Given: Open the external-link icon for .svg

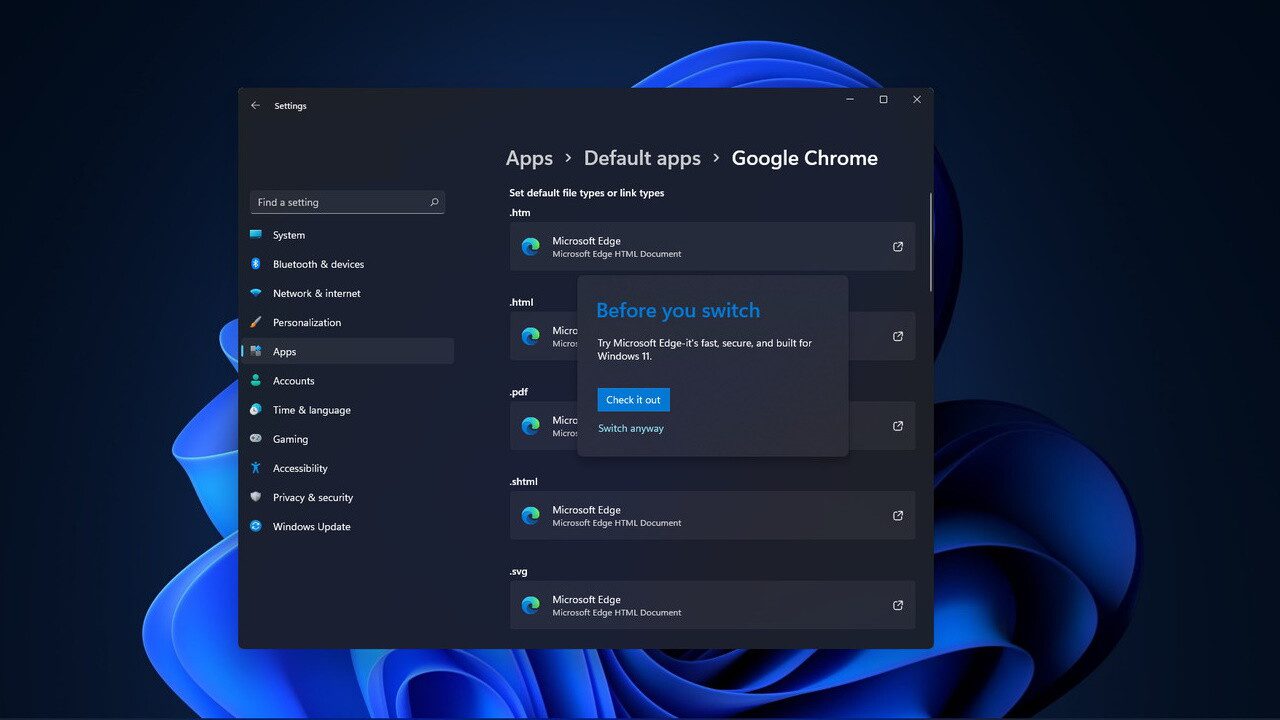Looking at the screenshot, I should 897,605.
